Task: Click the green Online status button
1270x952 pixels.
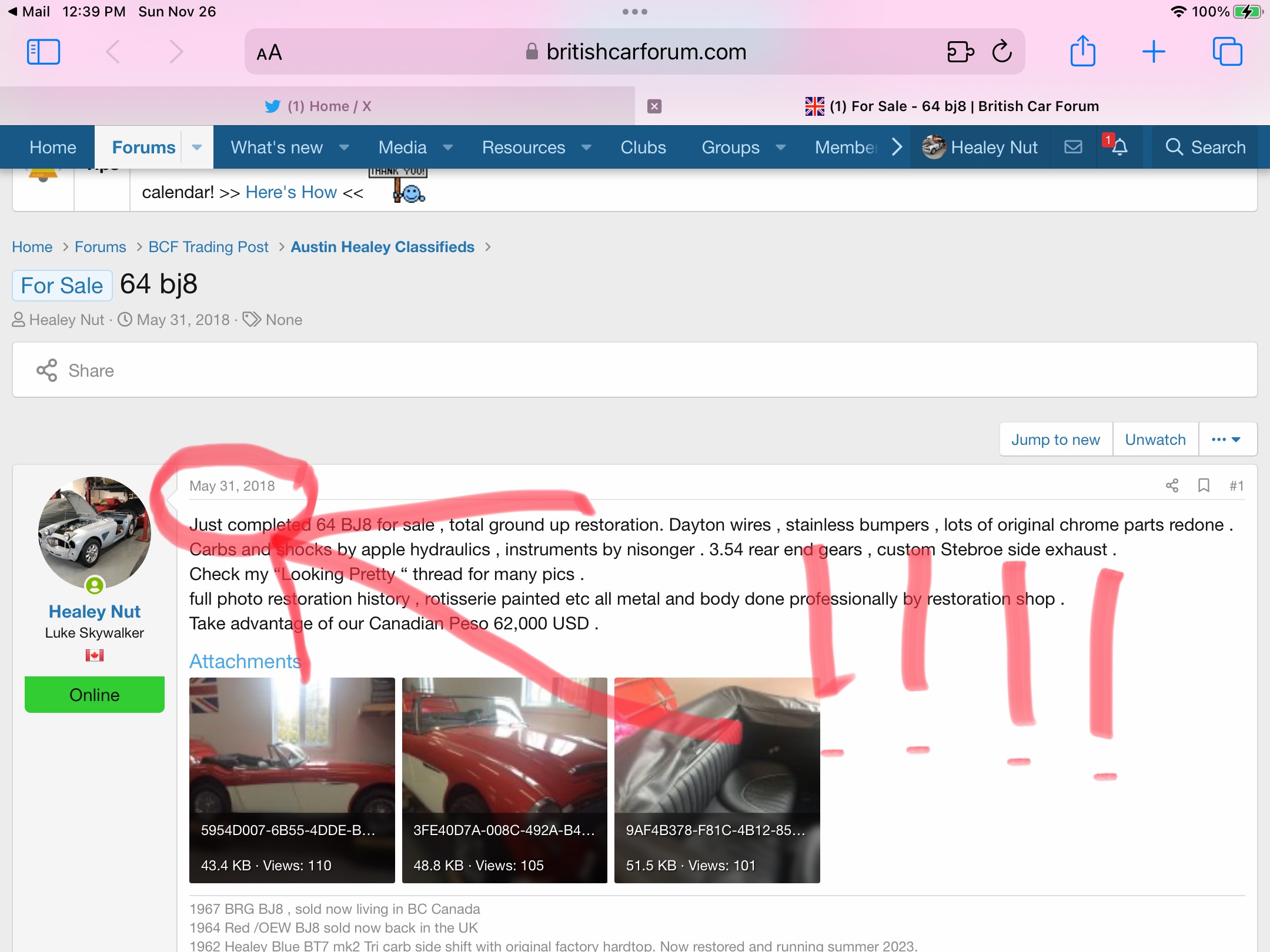Action: (x=94, y=695)
